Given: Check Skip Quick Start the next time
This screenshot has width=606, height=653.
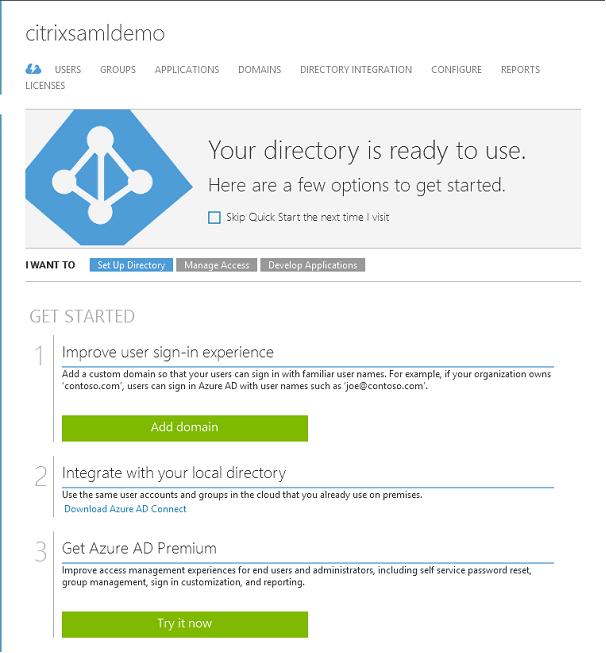Looking at the screenshot, I should [x=214, y=217].
